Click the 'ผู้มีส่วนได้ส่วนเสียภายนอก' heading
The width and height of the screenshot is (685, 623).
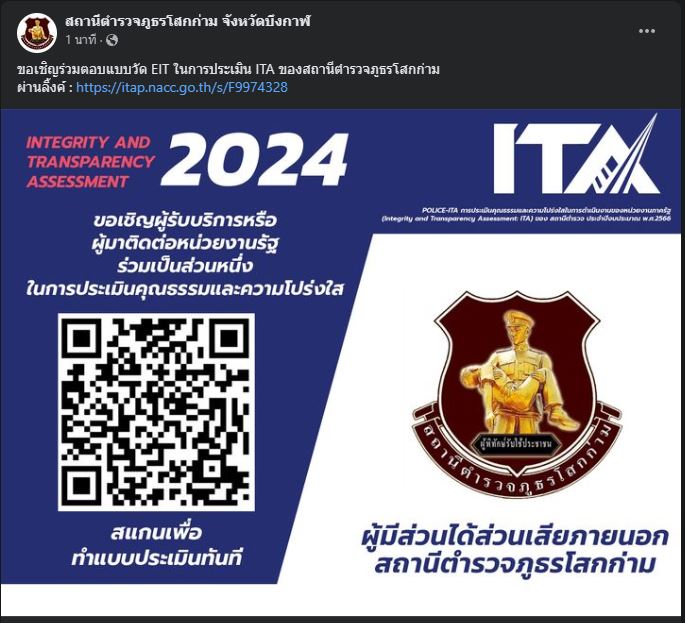[515, 537]
